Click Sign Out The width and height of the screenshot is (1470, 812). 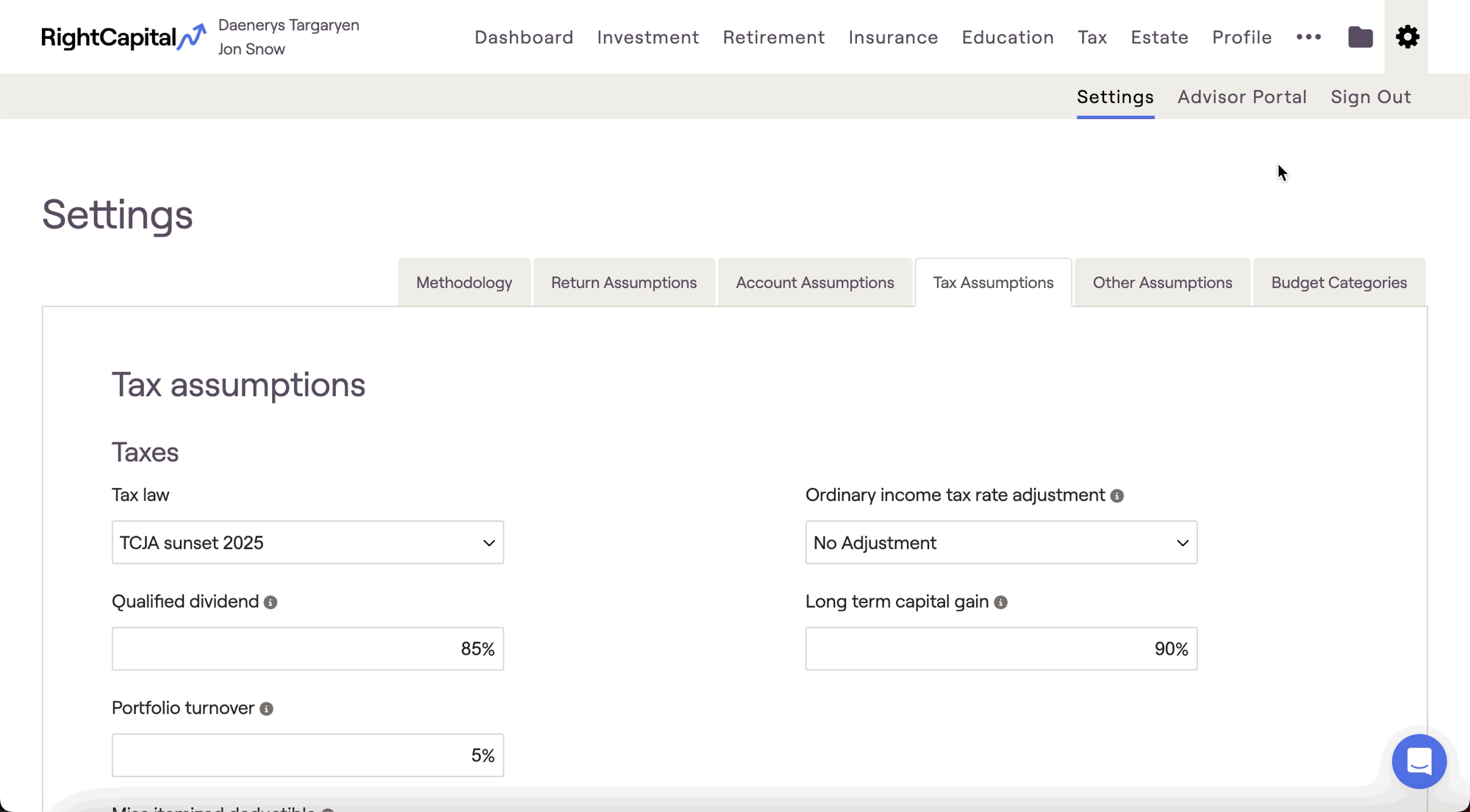pos(1370,97)
